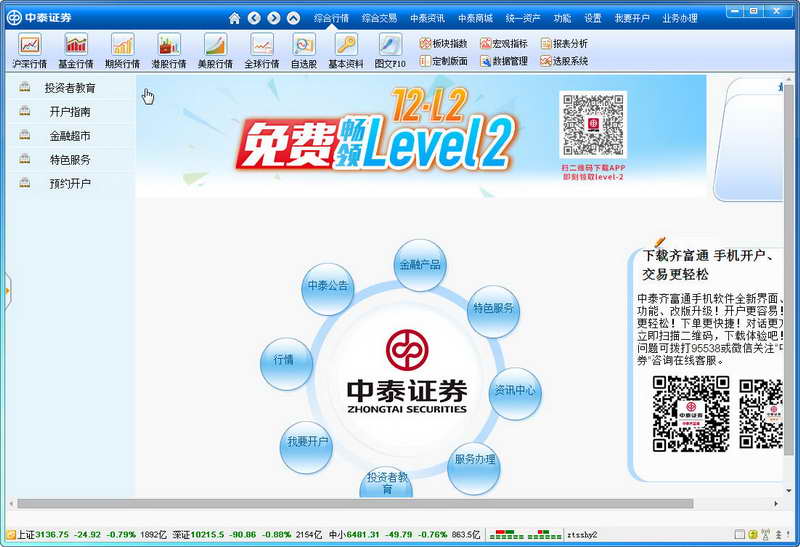Click double up-arrow icon in status bar
The height and width of the screenshot is (547, 800).
tap(779, 535)
